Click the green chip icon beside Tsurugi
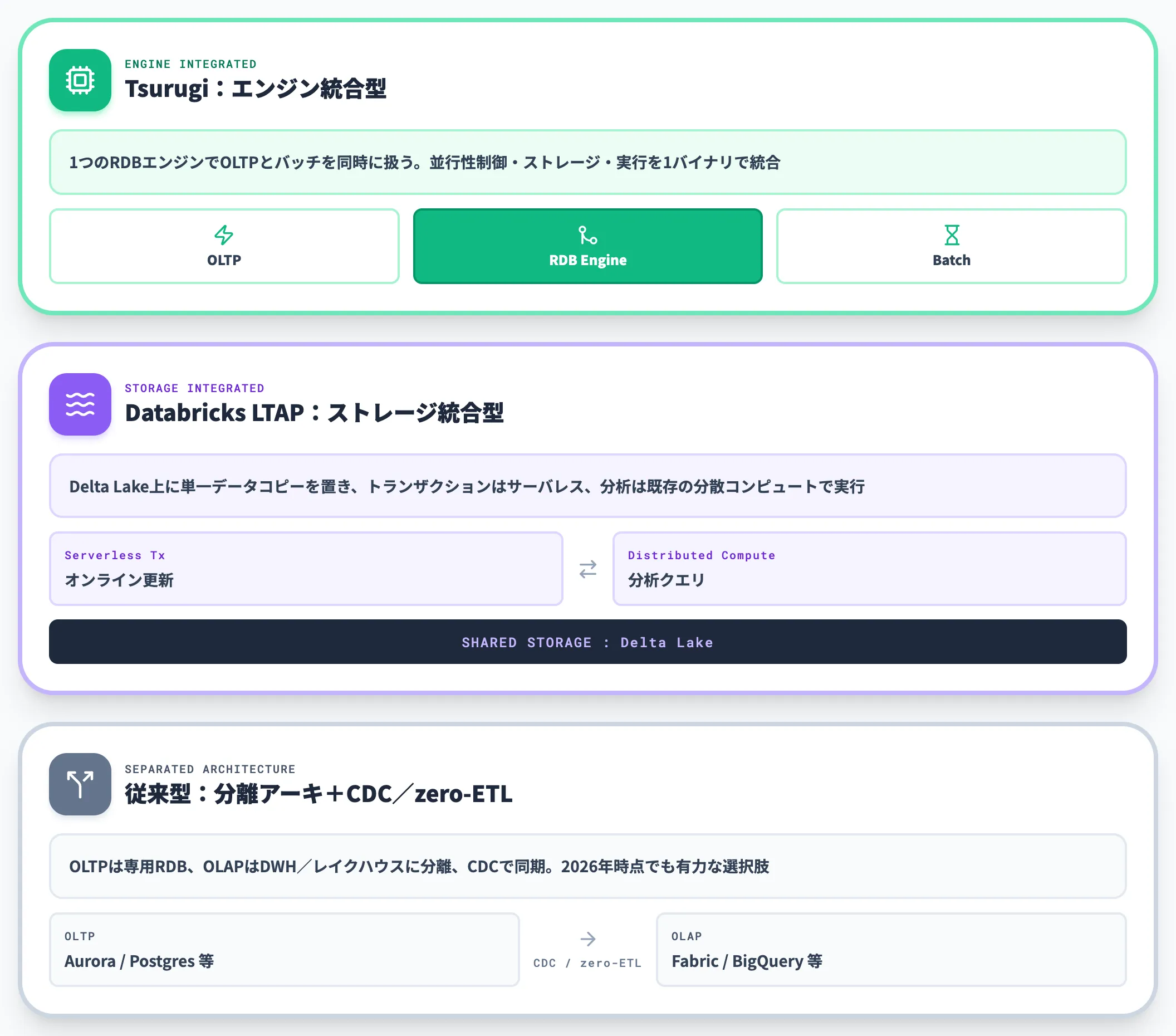 click(x=80, y=80)
